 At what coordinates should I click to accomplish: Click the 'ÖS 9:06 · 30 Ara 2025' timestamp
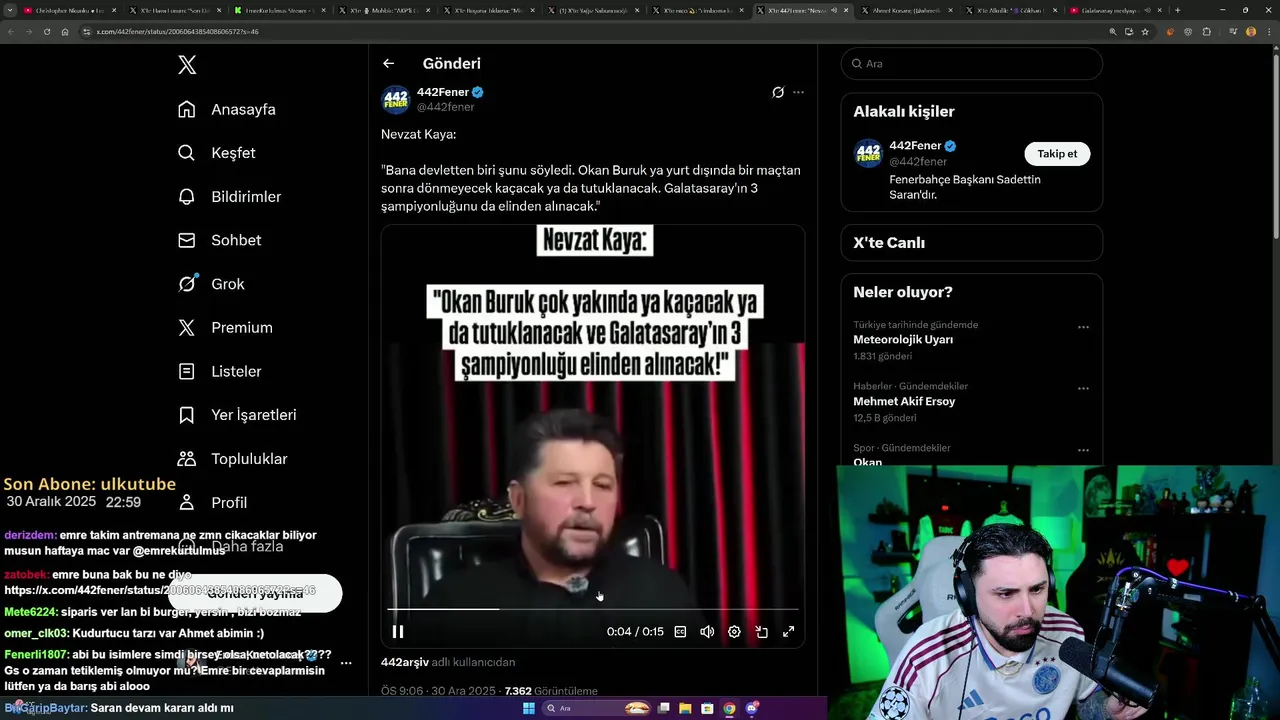click(x=439, y=691)
